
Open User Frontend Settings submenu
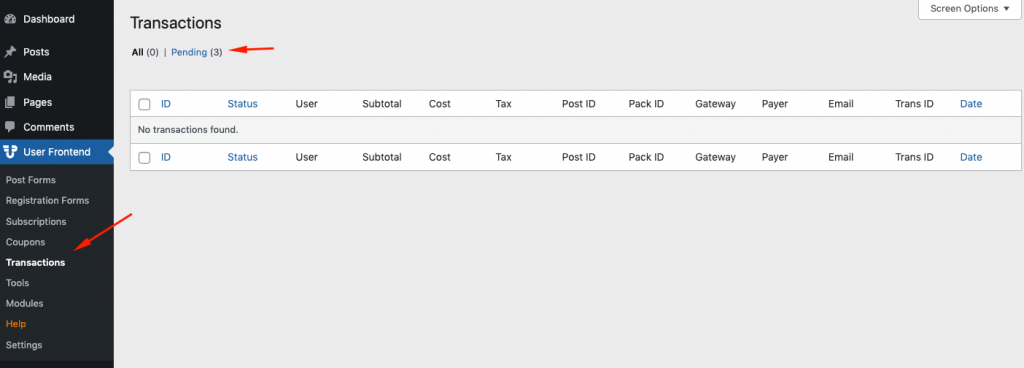pyautogui.click(x=24, y=345)
